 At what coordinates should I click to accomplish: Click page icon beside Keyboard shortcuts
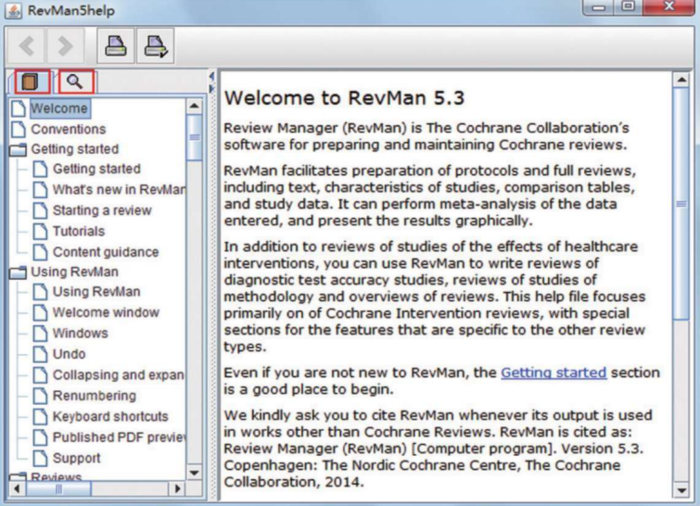coord(40,417)
